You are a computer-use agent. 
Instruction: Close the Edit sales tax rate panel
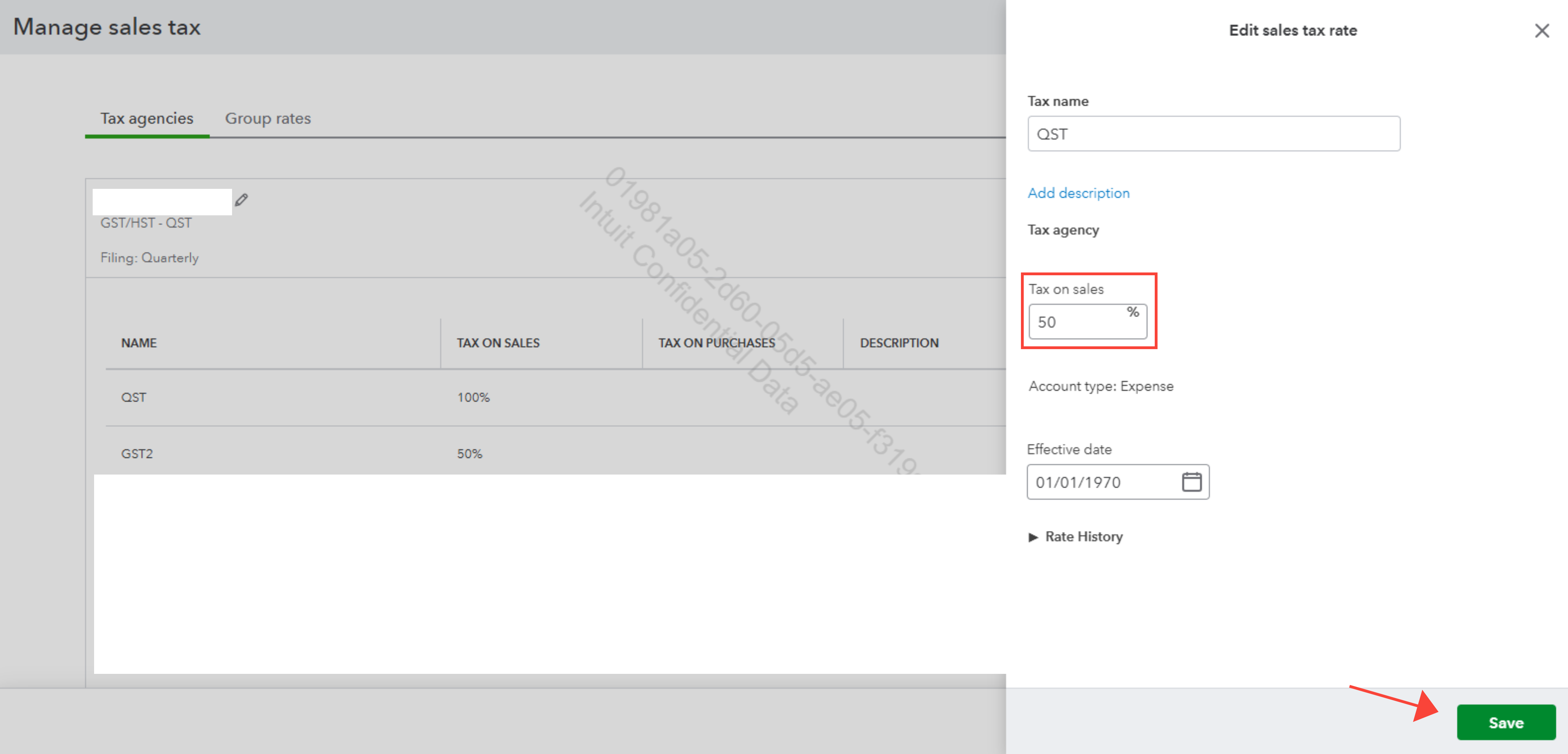[1541, 30]
